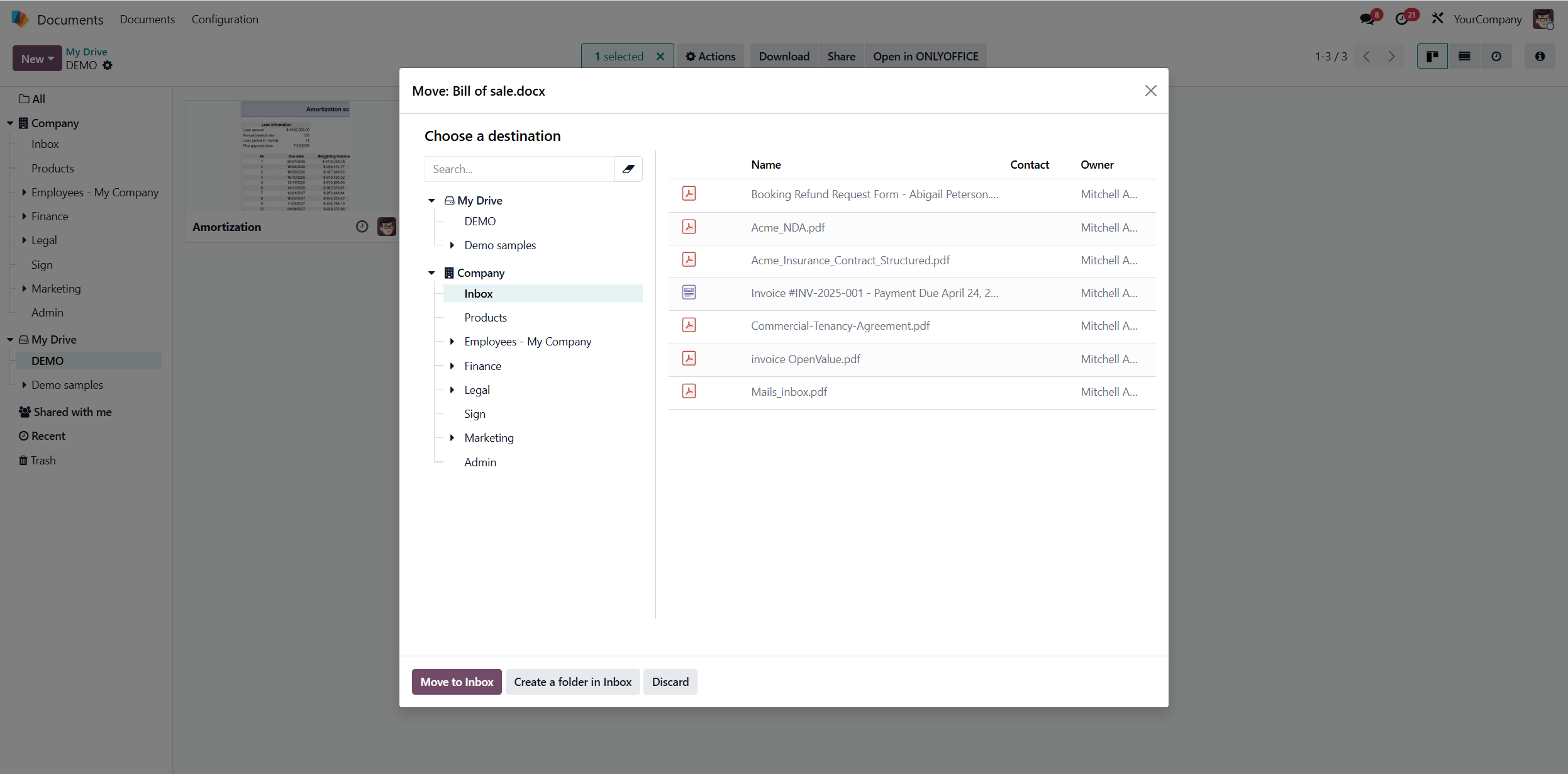Switch to activity view
This screenshot has width=1568, height=774.
tap(1496, 56)
